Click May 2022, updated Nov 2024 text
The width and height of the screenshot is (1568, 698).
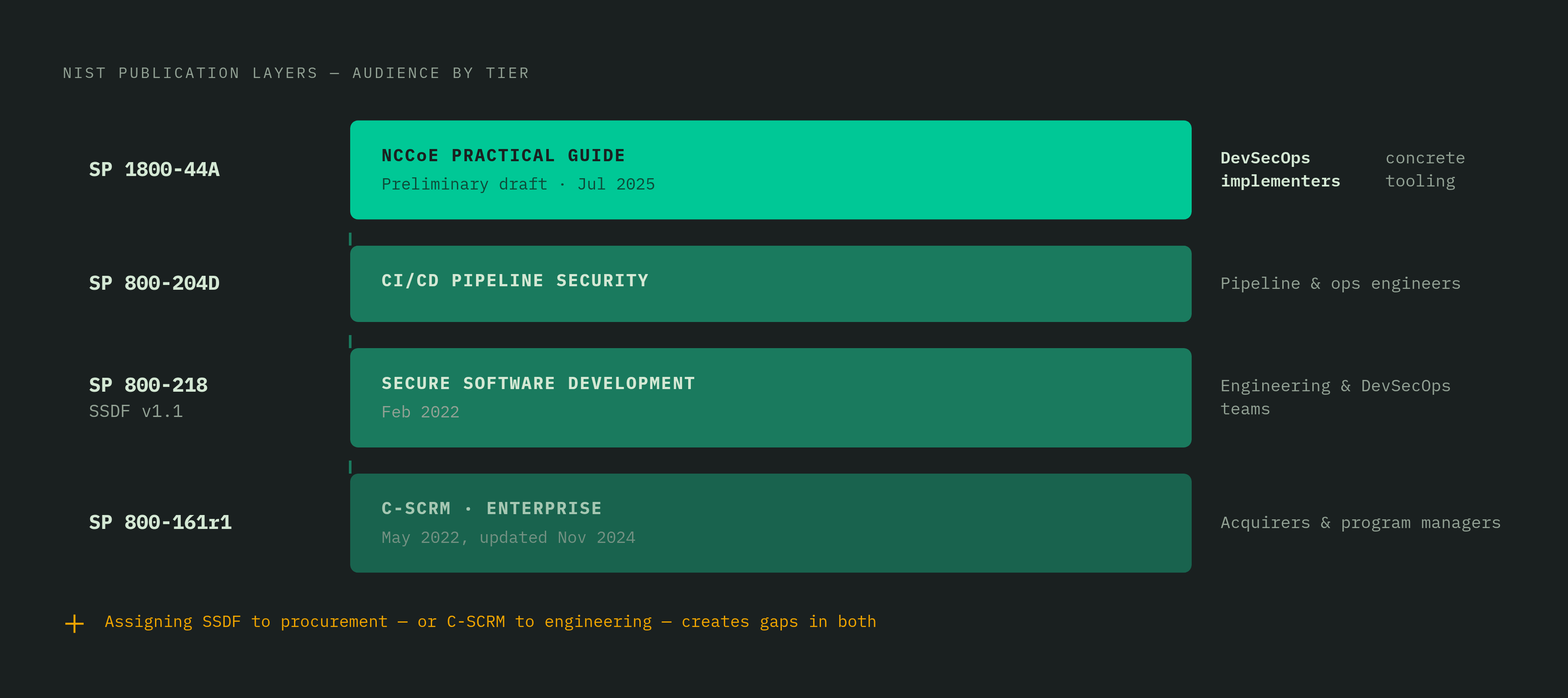coord(508,538)
